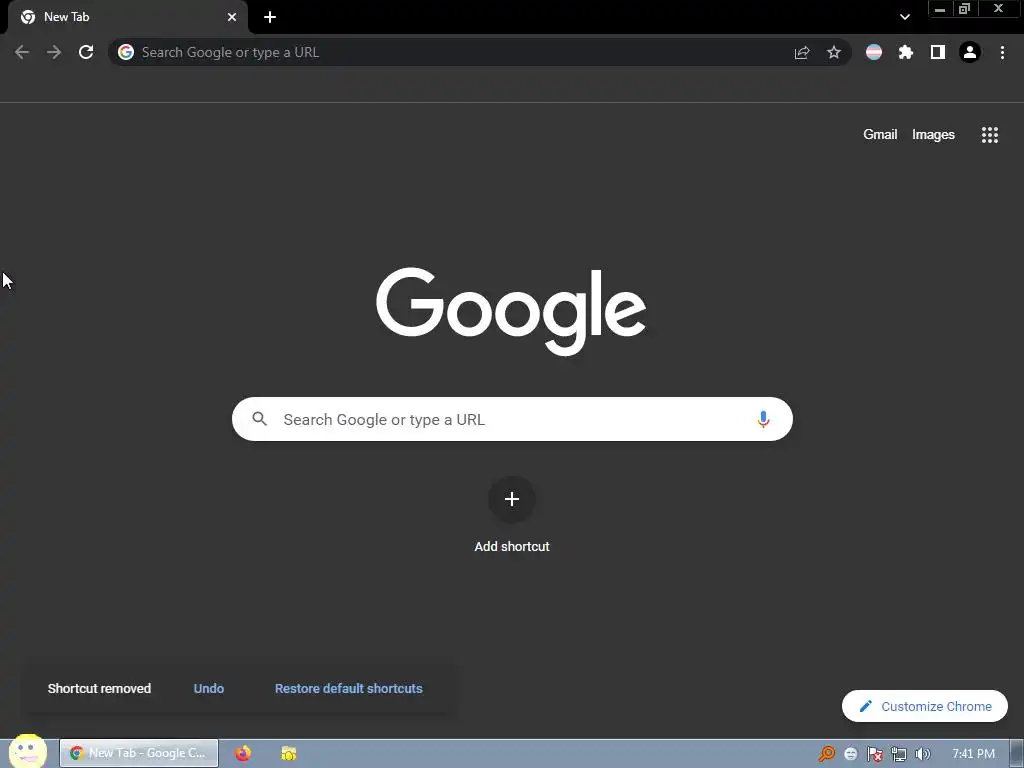Viewport: 1024px width, 768px height.
Task: Undo the shortcut removal
Action: (208, 688)
